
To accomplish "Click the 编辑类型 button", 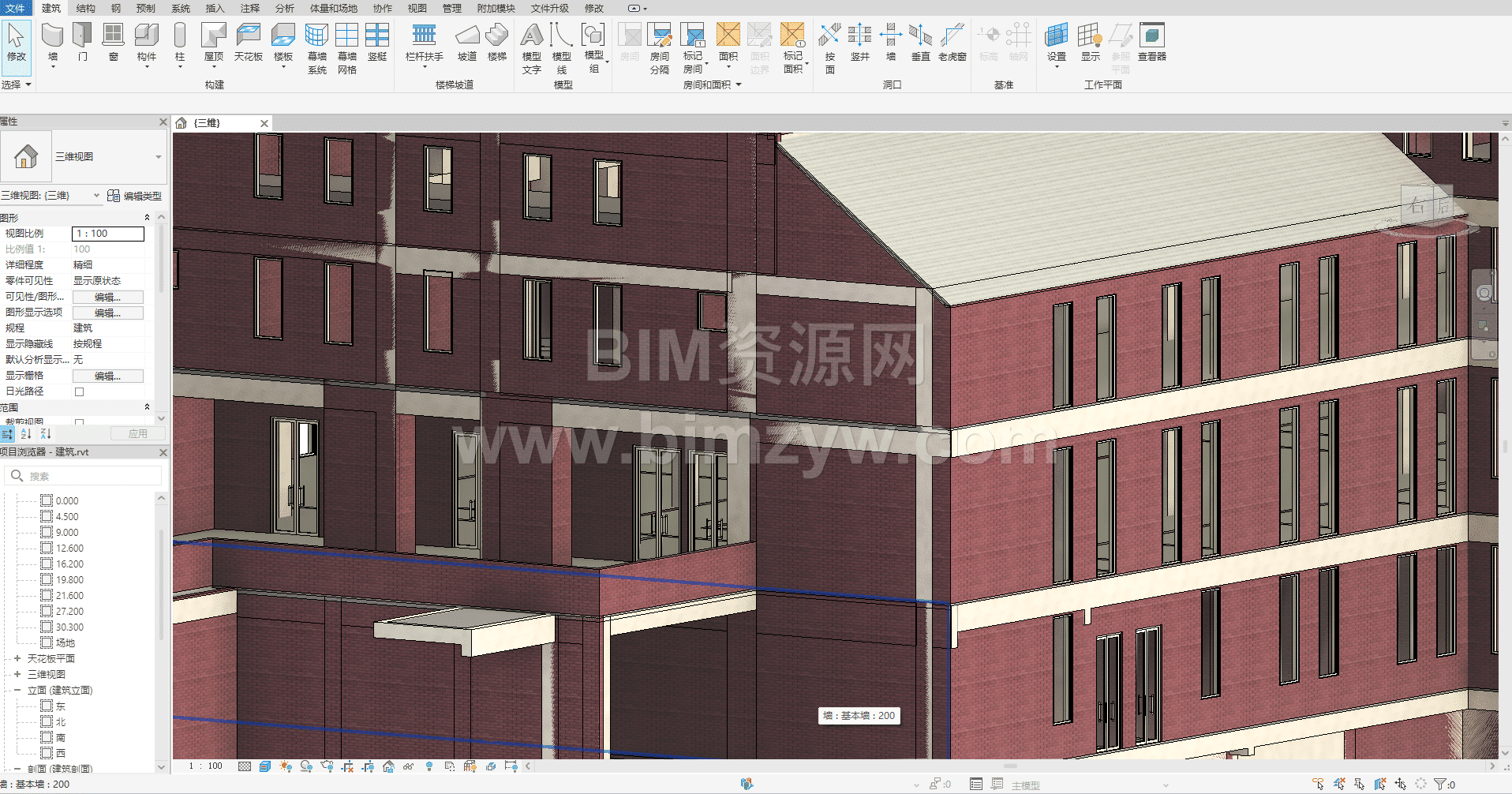I will pyautogui.click(x=134, y=196).
